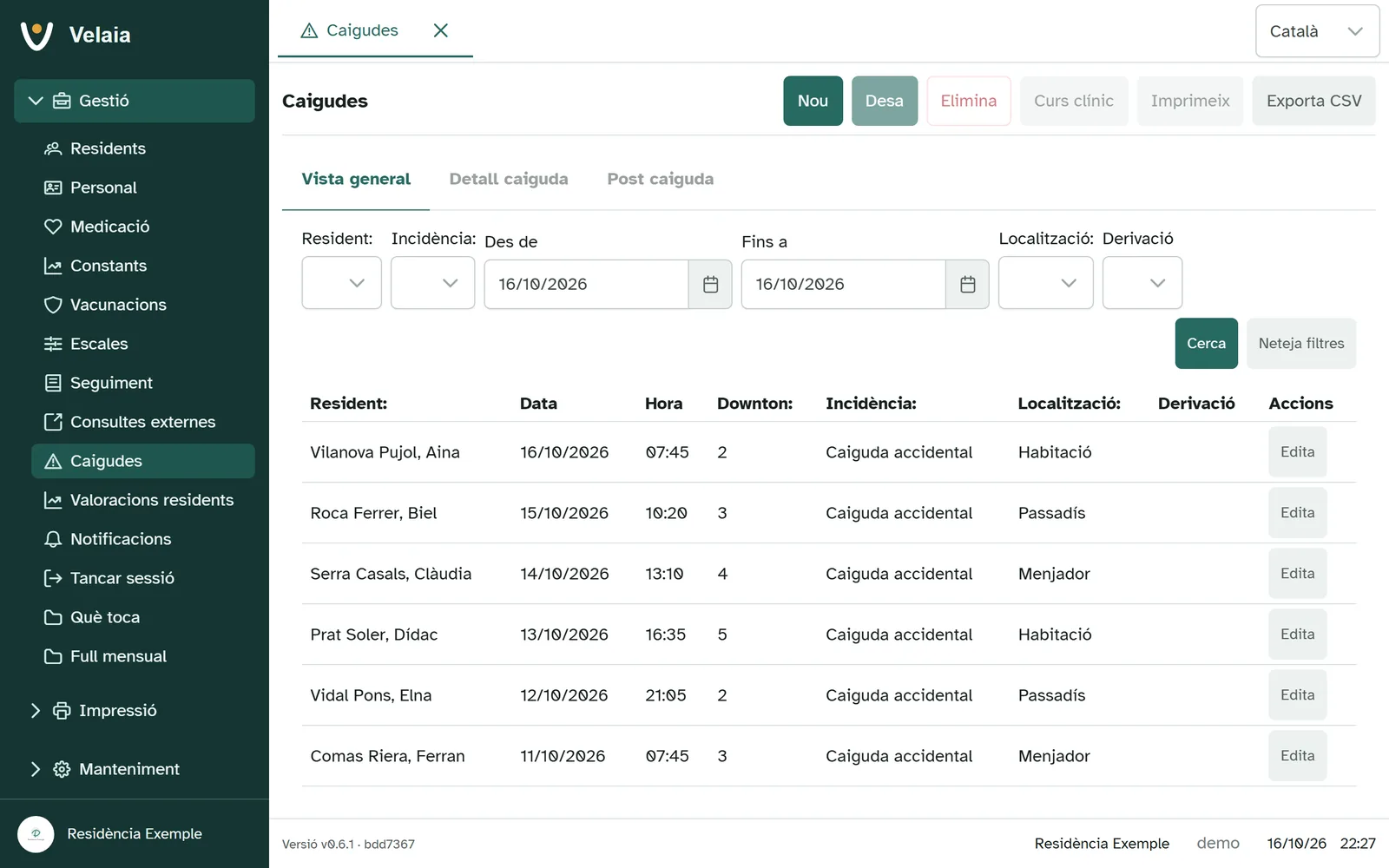The height and width of the screenshot is (868, 1389).
Task: Expand the Impressió sidebar group
Action: click(135, 710)
